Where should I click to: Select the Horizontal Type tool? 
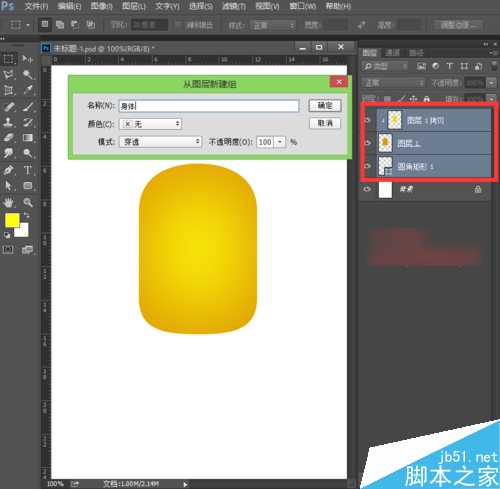28,170
